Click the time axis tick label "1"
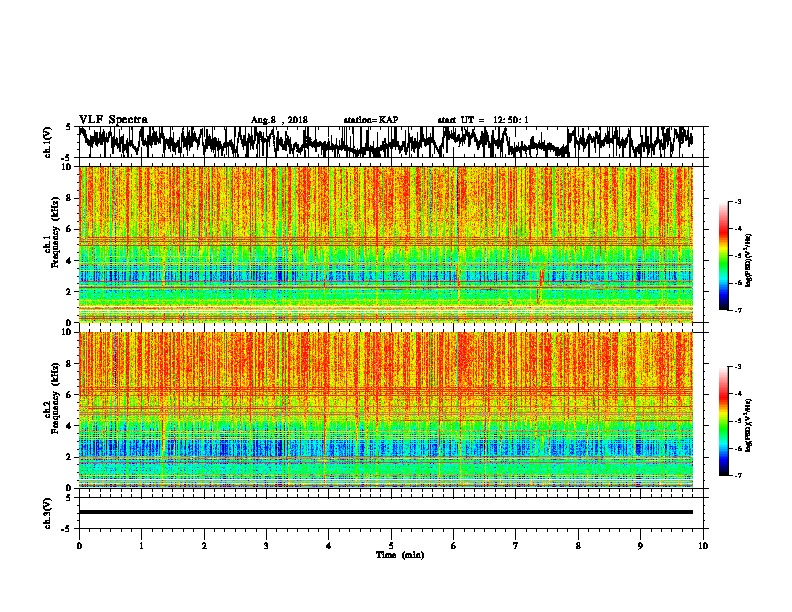This screenshot has height=612, width=792. [x=141, y=546]
